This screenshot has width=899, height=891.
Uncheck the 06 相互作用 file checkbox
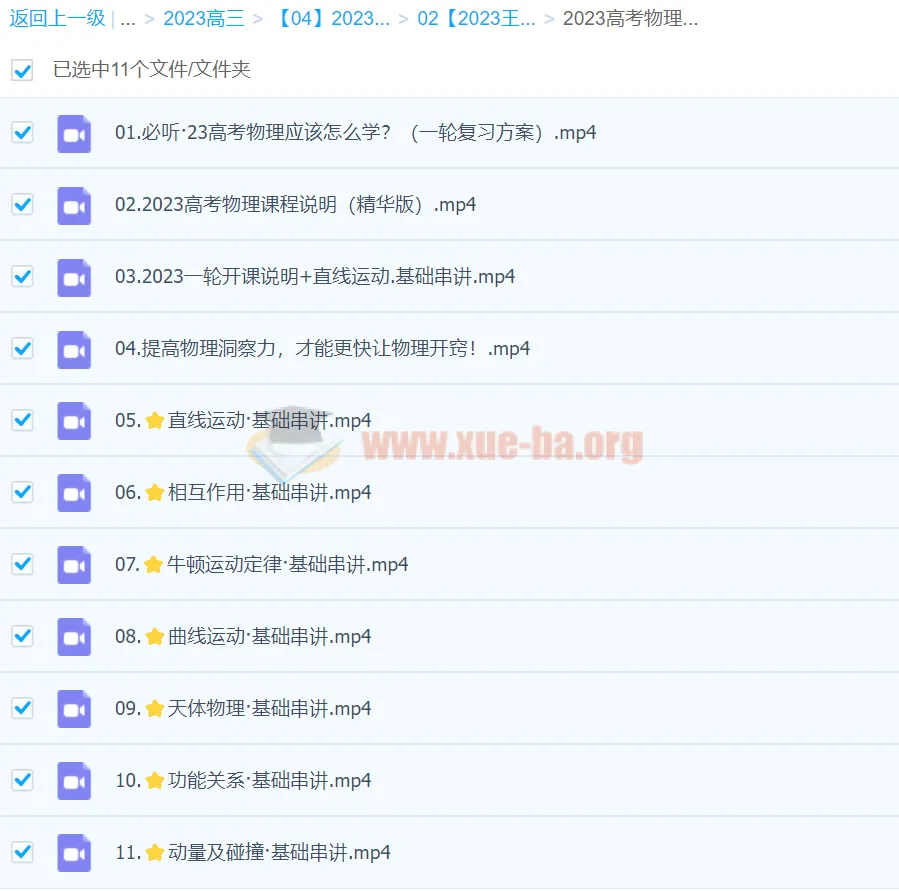(22, 492)
